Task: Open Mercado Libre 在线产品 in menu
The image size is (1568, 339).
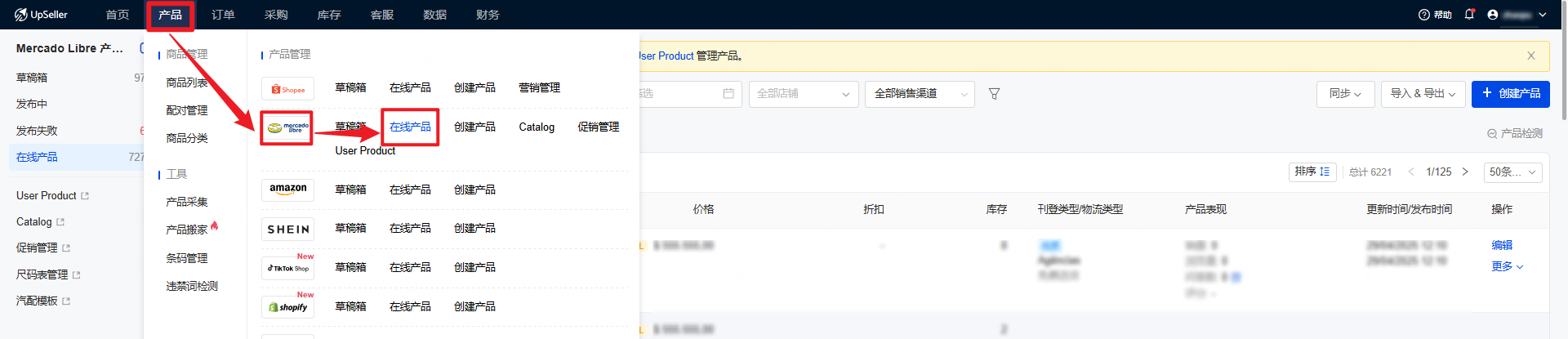Action: pos(410,127)
